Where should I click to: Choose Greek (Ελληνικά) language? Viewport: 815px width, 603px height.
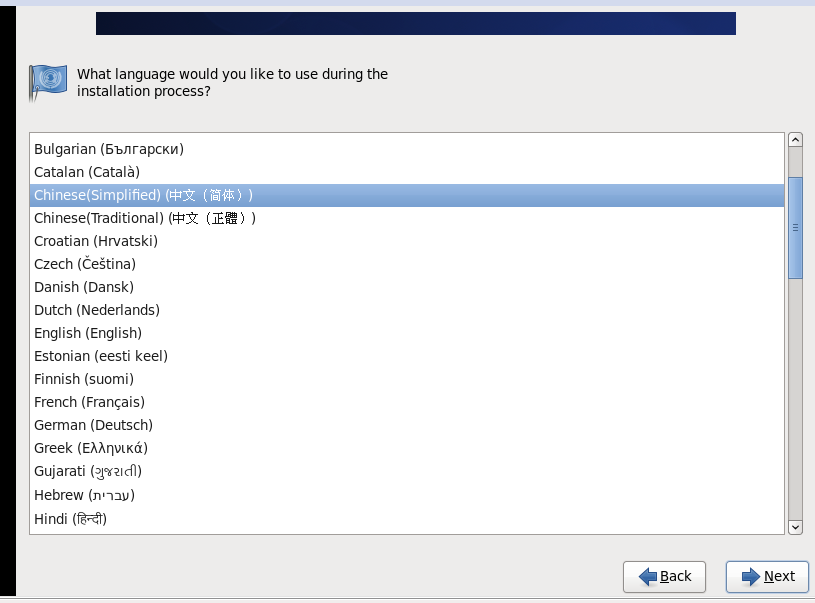pyautogui.click(x=406, y=448)
